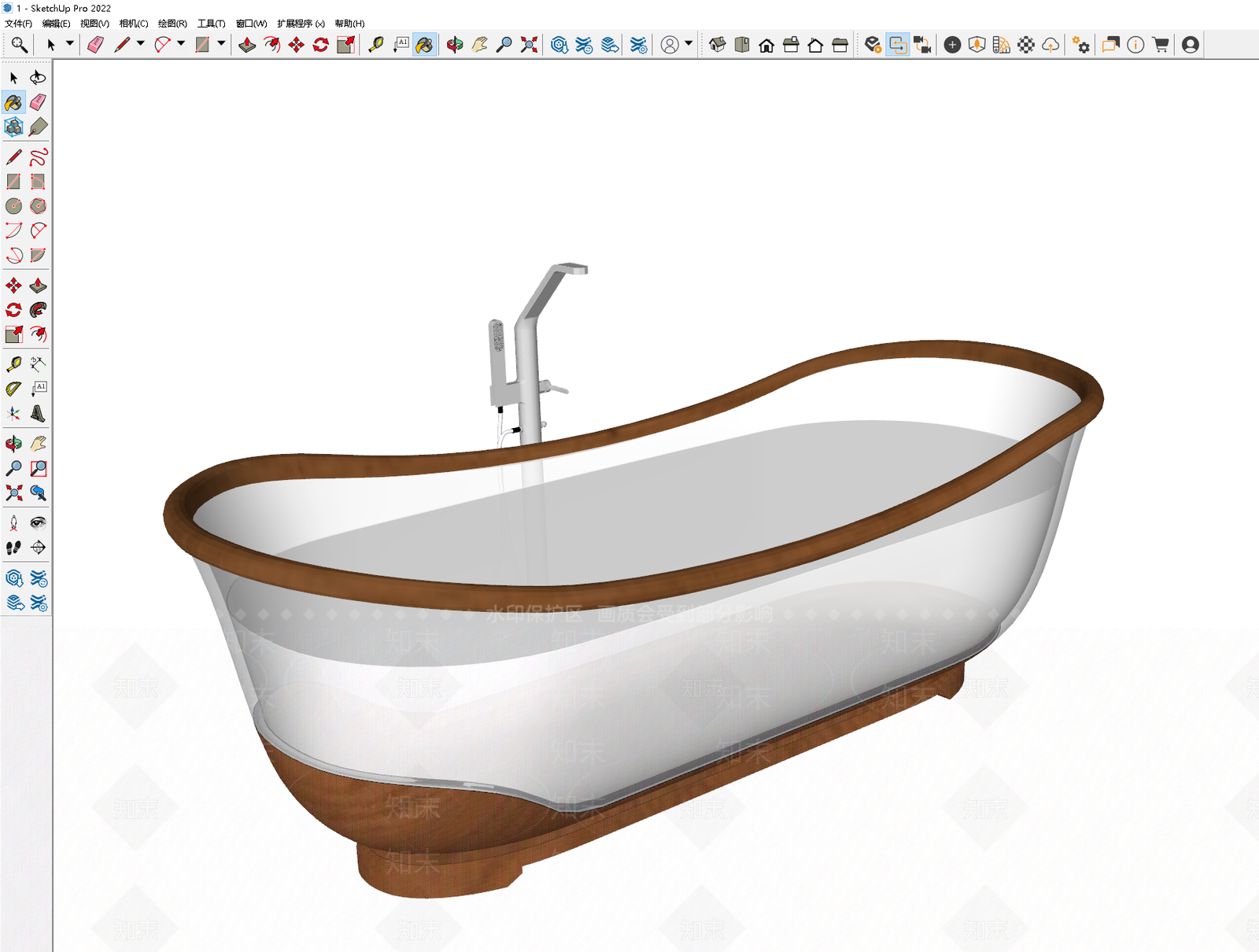Activate the Look Around eye tool
The image size is (1259, 952).
tap(38, 523)
